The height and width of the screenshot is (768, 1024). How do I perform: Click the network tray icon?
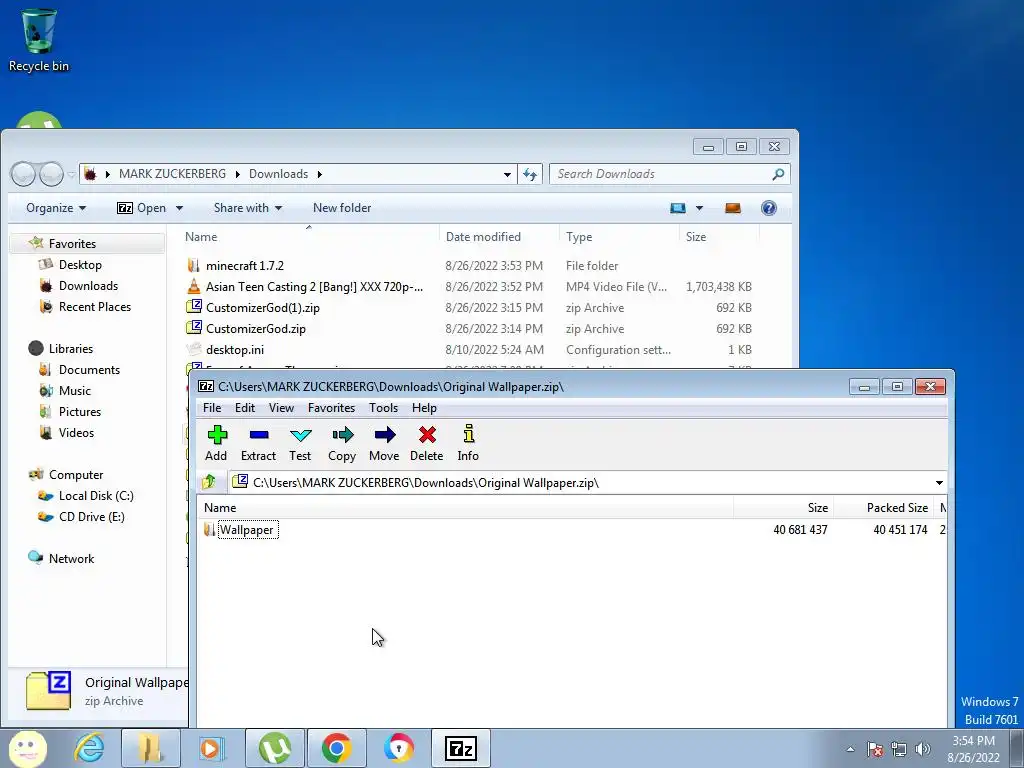coord(899,749)
